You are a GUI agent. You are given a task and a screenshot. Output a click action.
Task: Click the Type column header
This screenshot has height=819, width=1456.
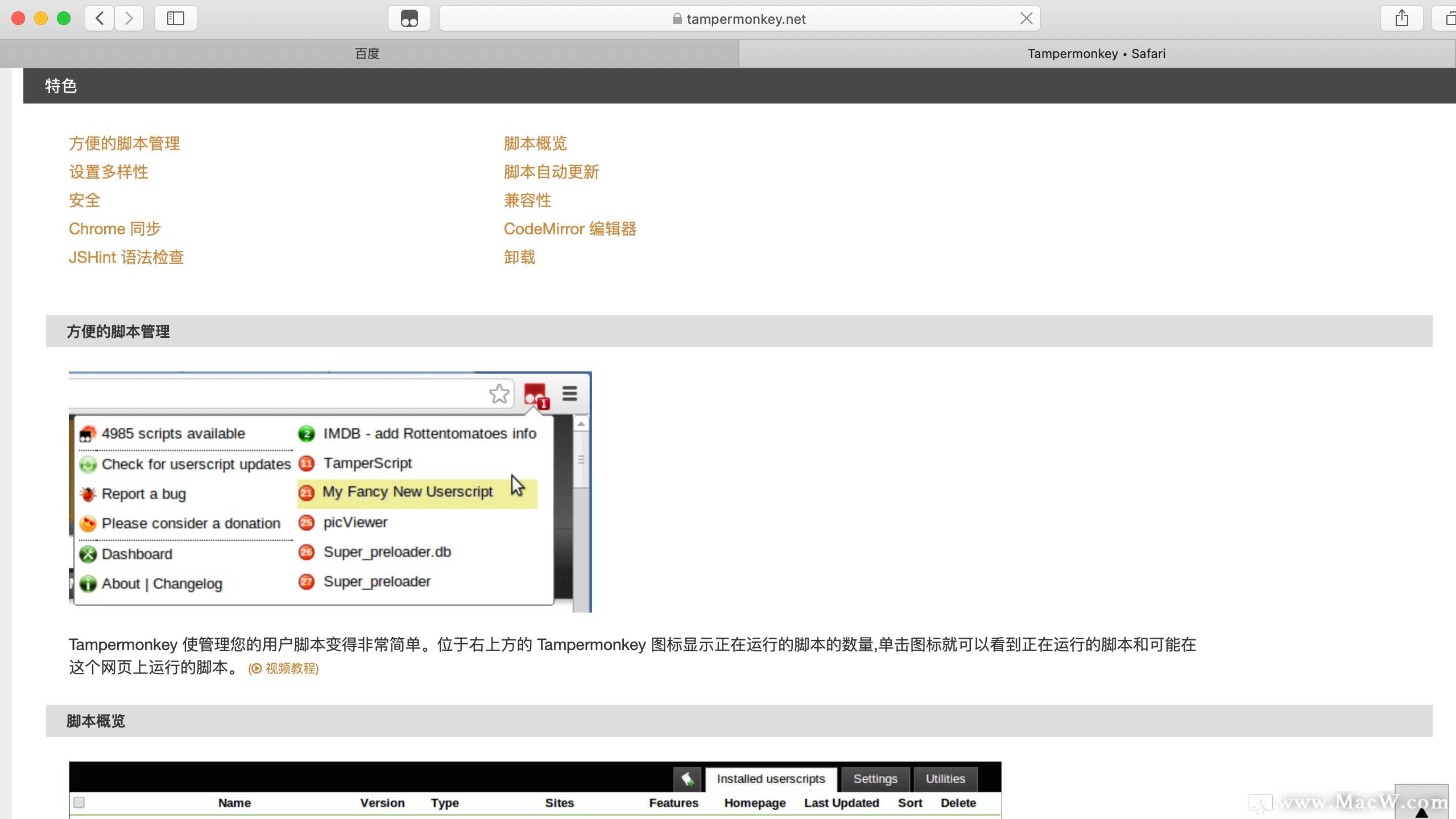(x=445, y=803)
